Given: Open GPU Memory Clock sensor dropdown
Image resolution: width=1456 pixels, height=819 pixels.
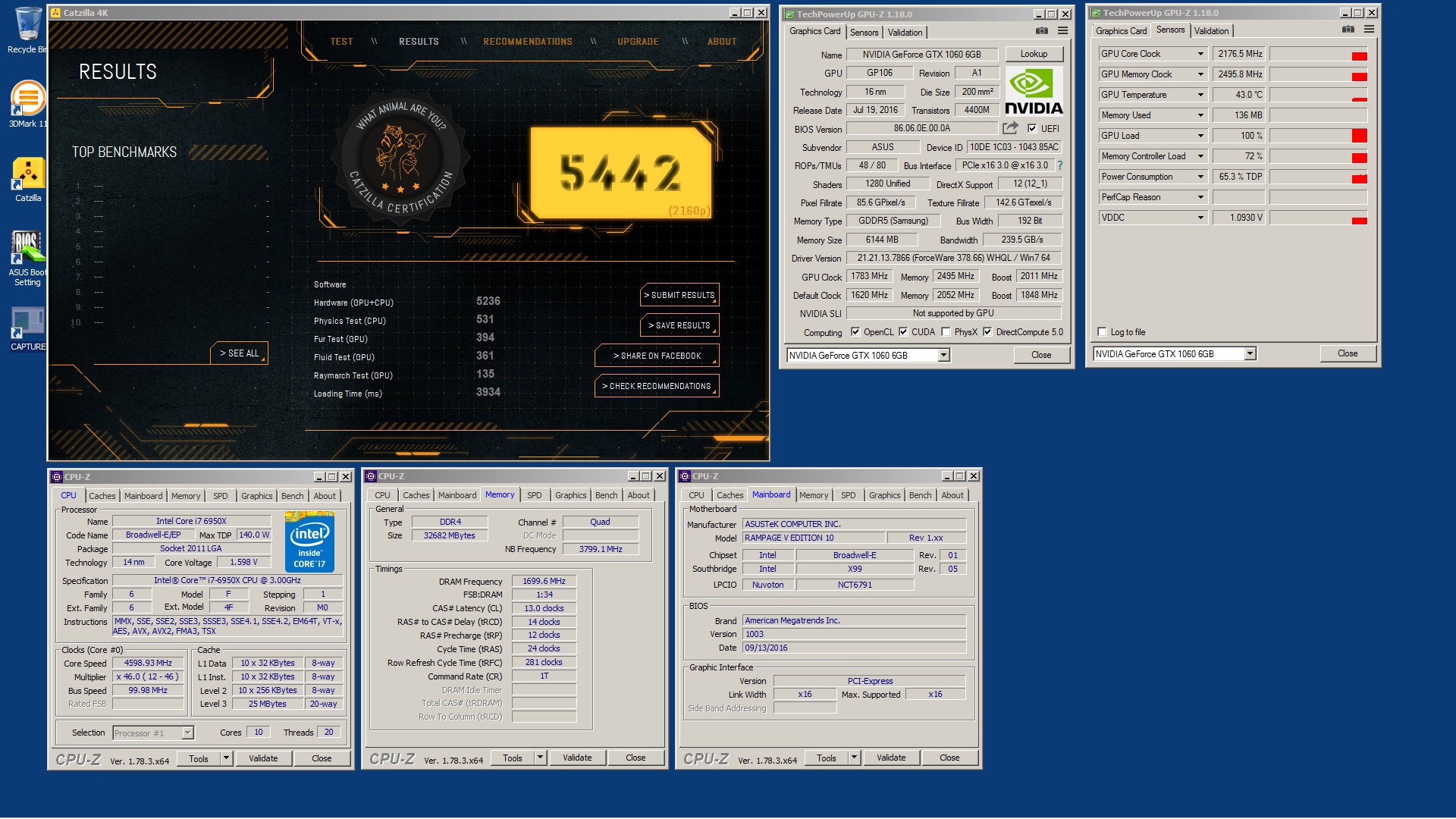Looking at the screenshot, I should pos(1200,74).
